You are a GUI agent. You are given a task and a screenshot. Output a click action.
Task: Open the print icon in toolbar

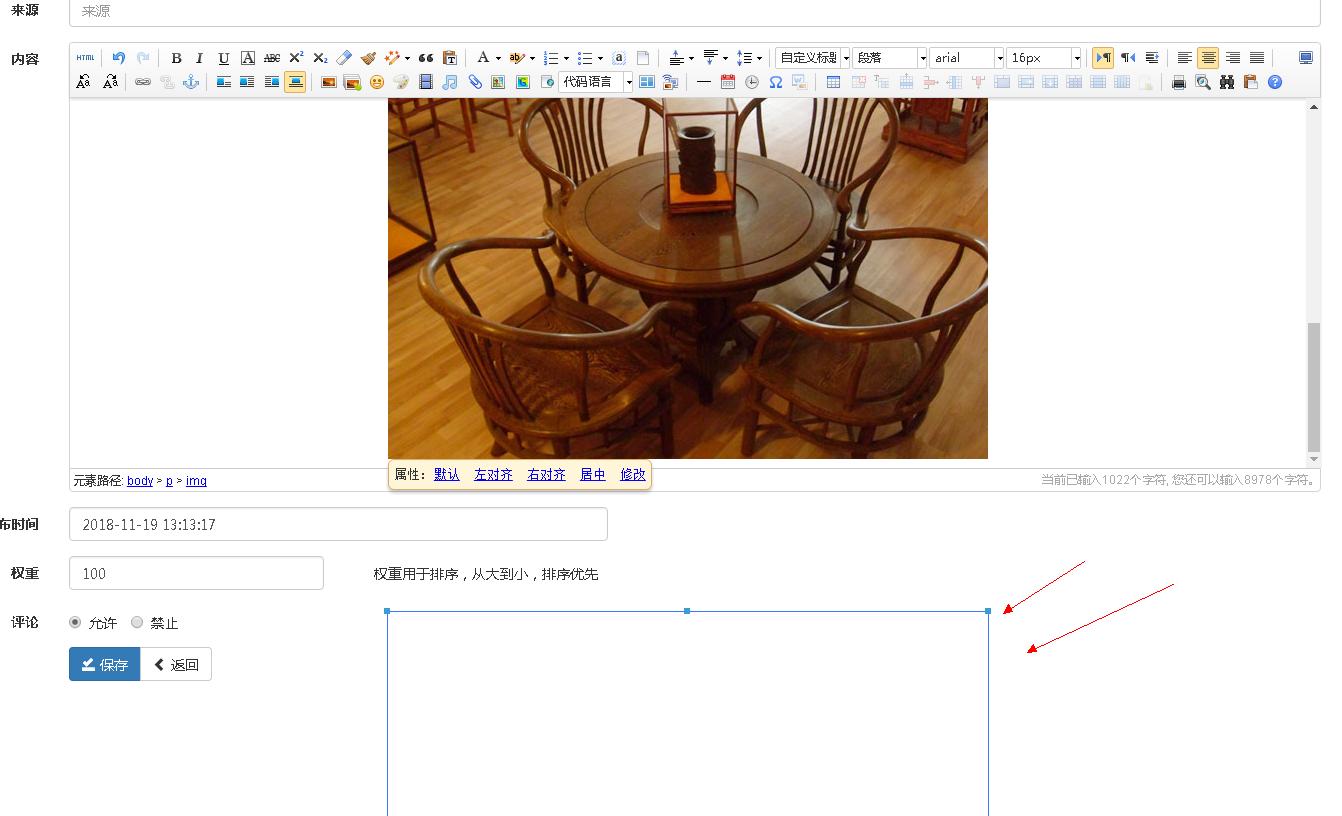pos(1179,82)
